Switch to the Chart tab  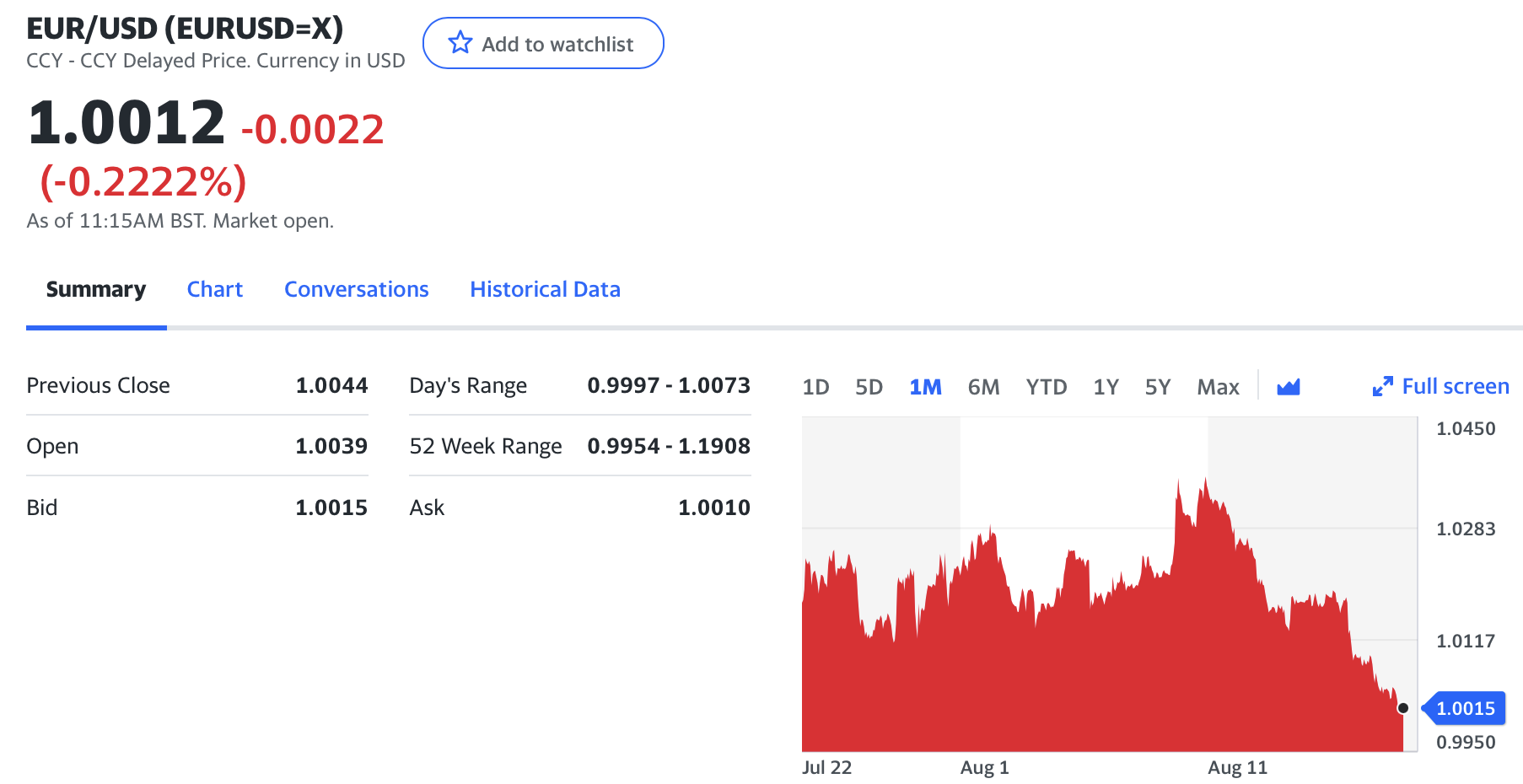coord(215,289)
